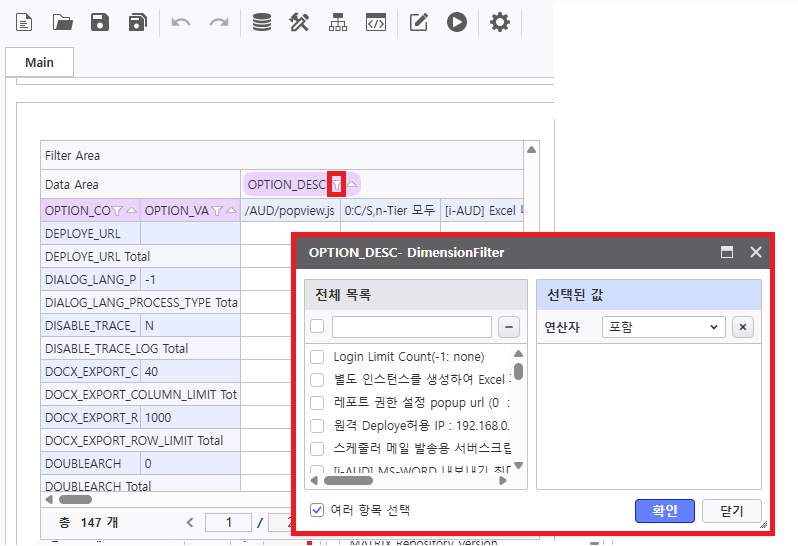Image resolution: width=798 pixels, height=546 pixels.
Task: Open the database data source icon
Action: pyautogui.click(x=261, y=22)
